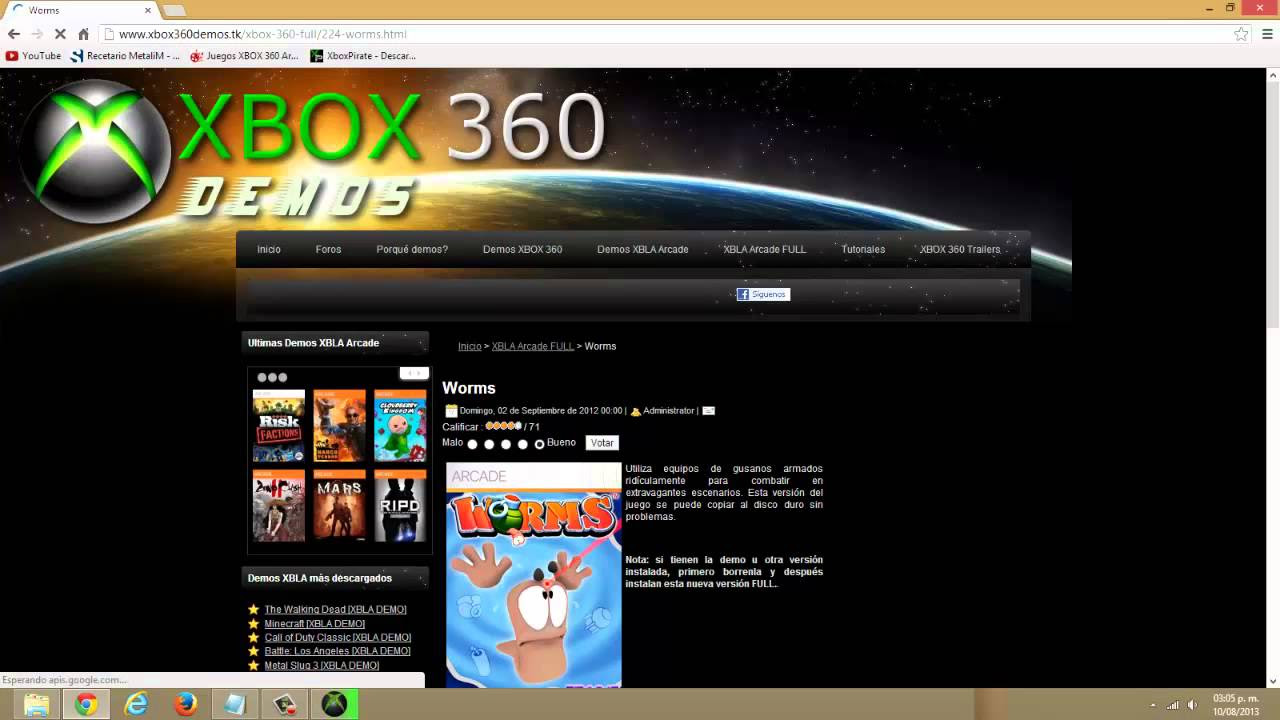Submit rating with the Votar button

(x=602, y=443)
